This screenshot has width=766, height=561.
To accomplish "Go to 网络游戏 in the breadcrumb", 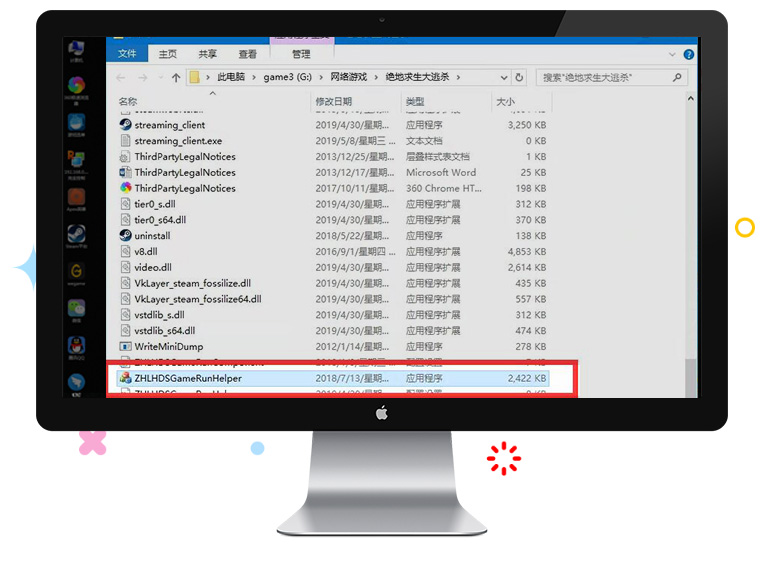I will (x=348, y=77).
